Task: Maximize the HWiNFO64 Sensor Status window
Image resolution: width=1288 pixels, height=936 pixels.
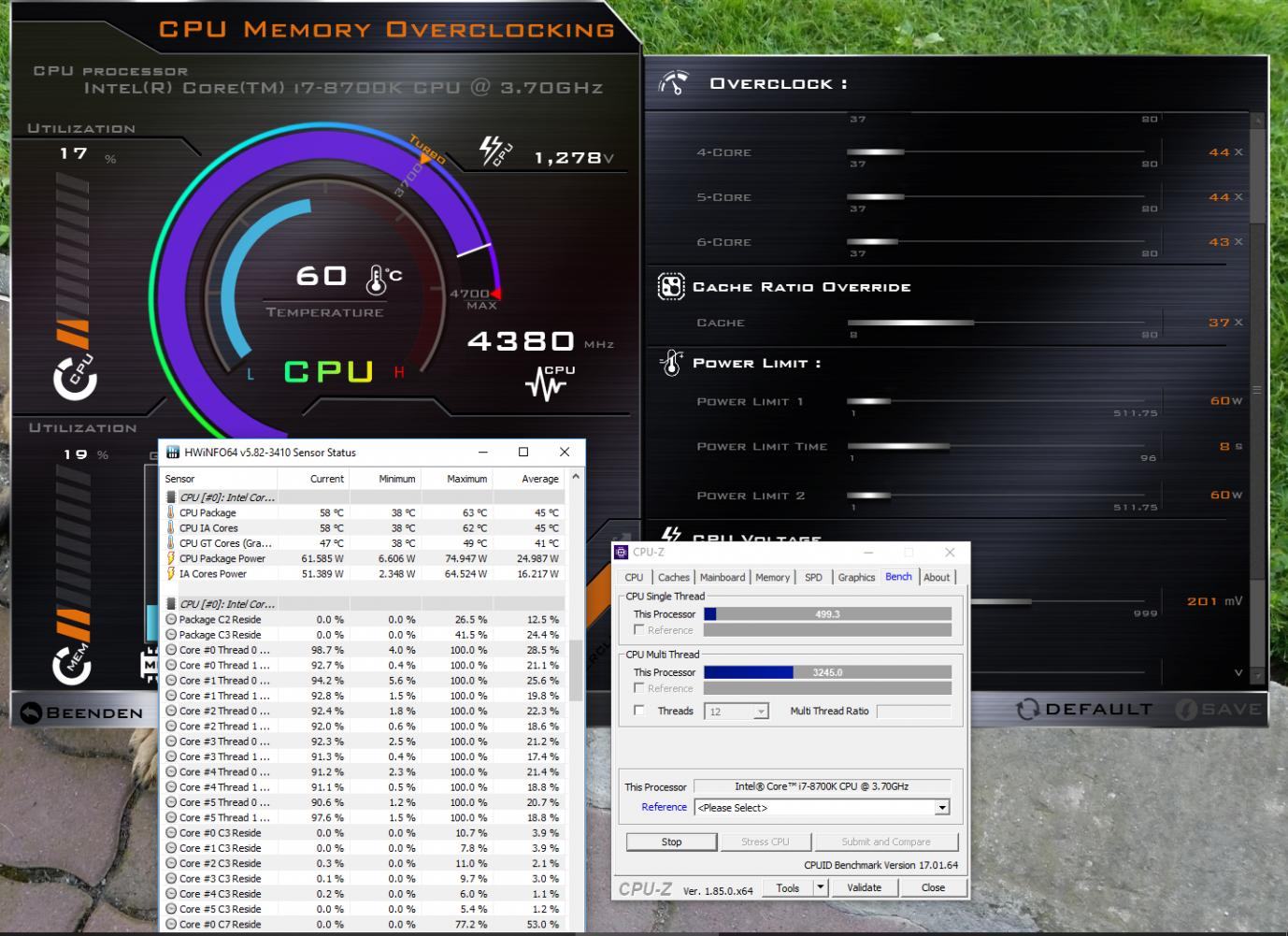Action: [523, 453]
